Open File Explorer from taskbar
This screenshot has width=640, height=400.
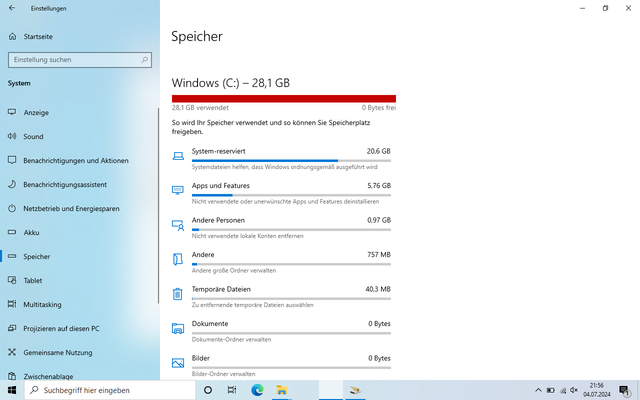tap(282, 390)
